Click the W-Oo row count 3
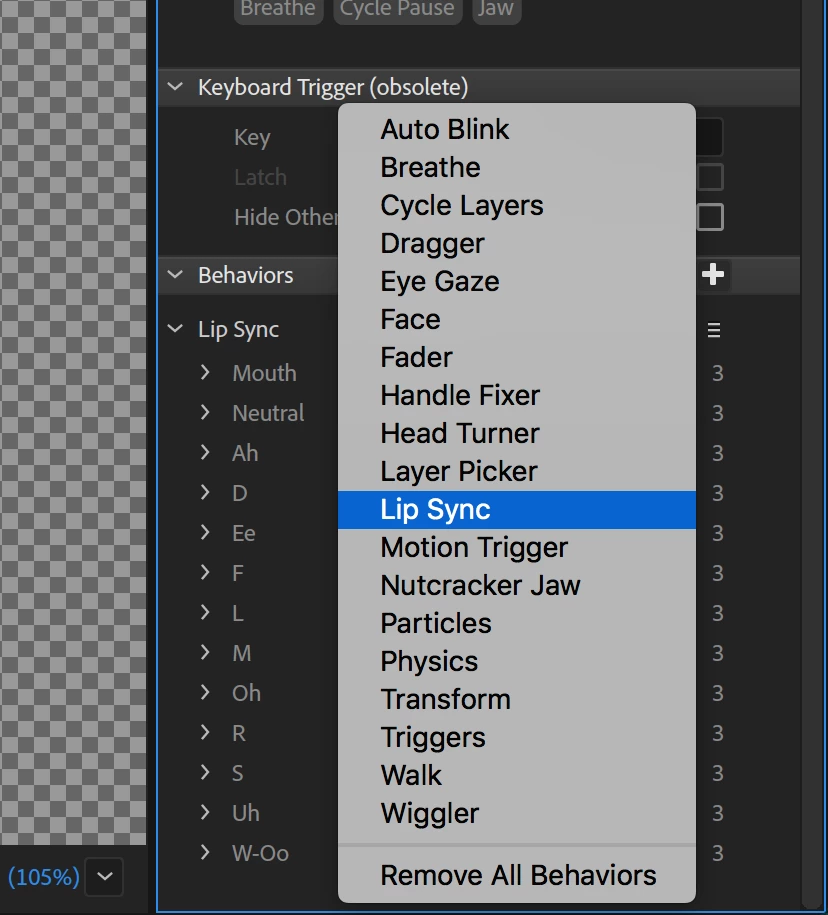 718,853
